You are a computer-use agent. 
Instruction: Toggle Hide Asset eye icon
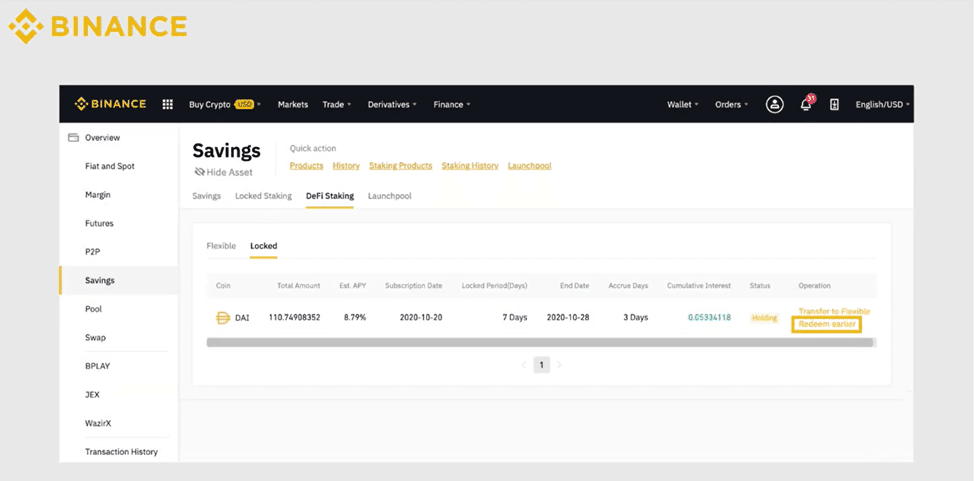tap(199, 172)
